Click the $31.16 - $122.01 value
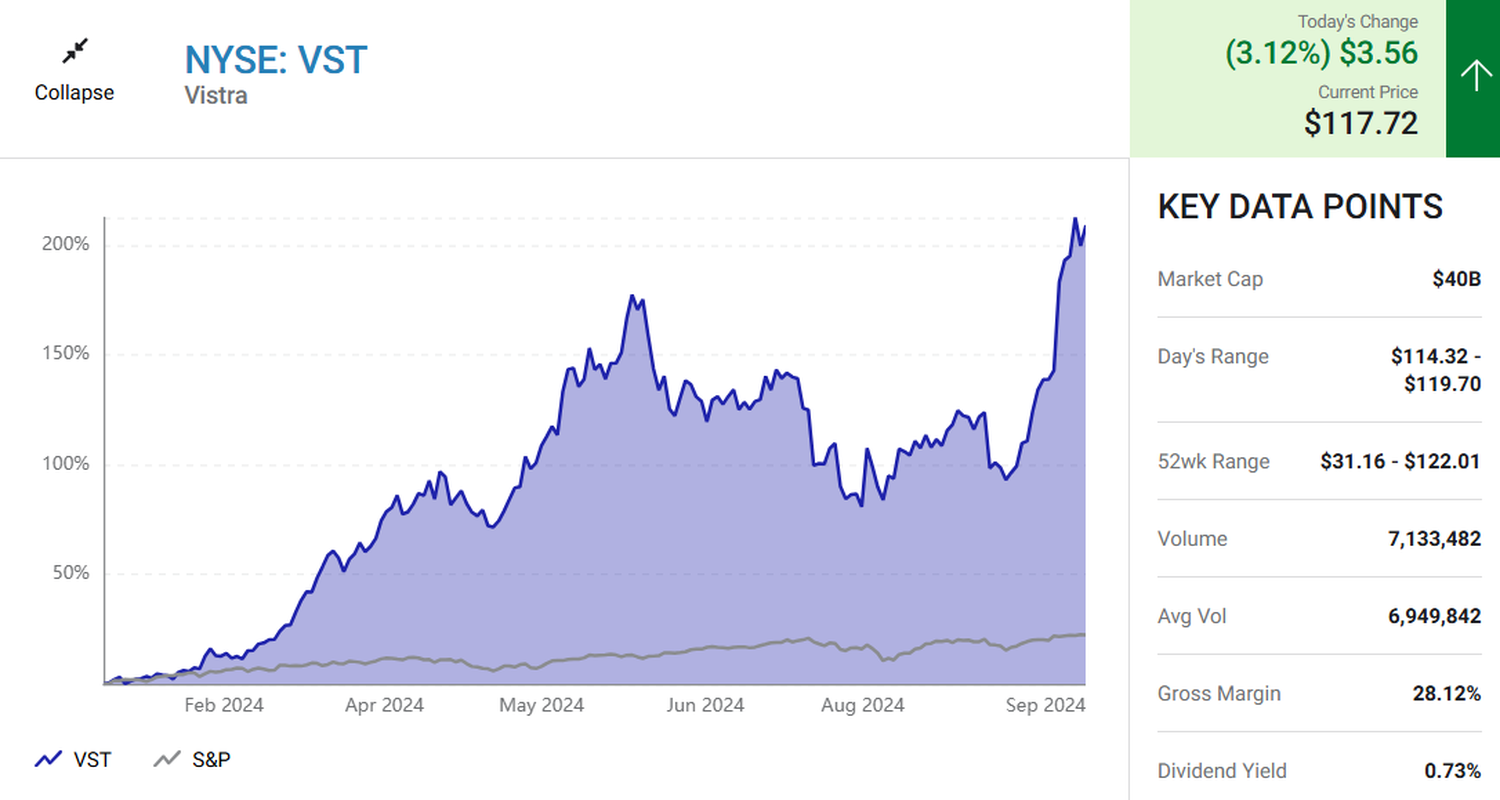 click(1401, 462)
